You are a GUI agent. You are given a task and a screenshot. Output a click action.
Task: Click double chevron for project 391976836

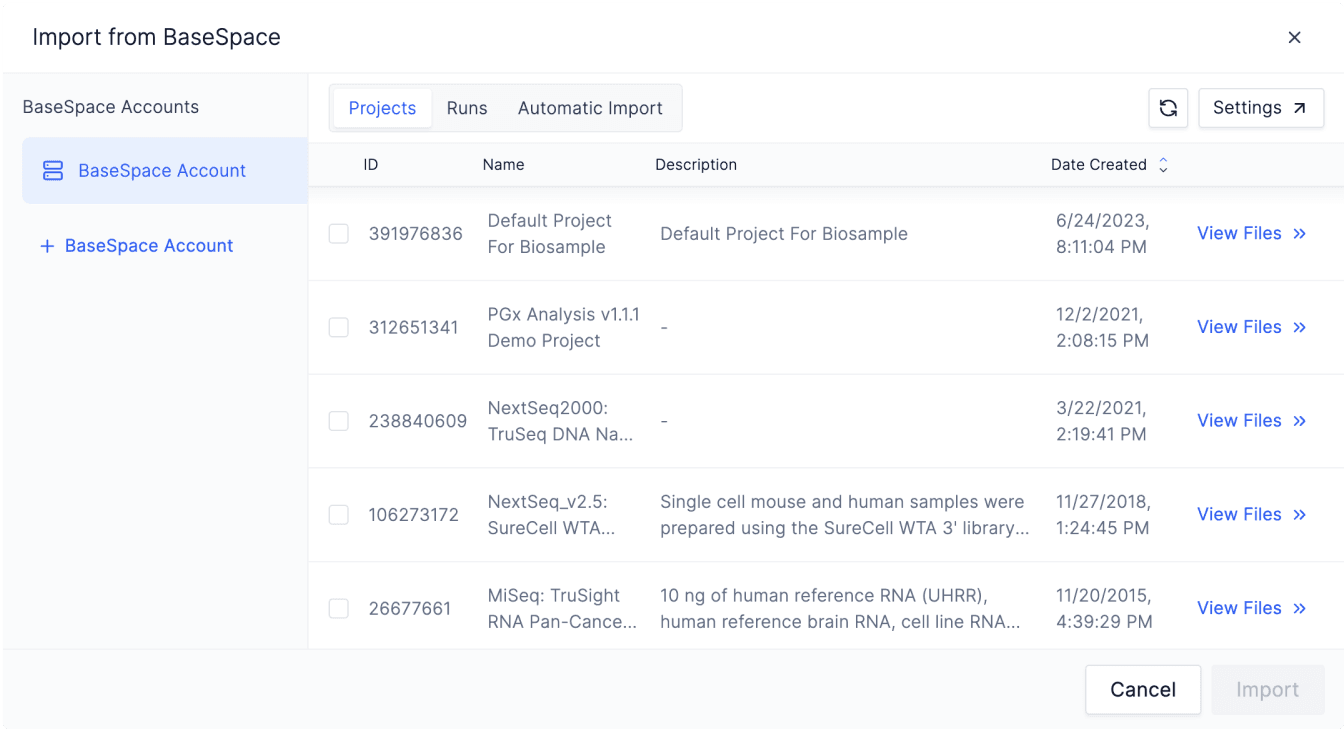[x=1300, y=234]
